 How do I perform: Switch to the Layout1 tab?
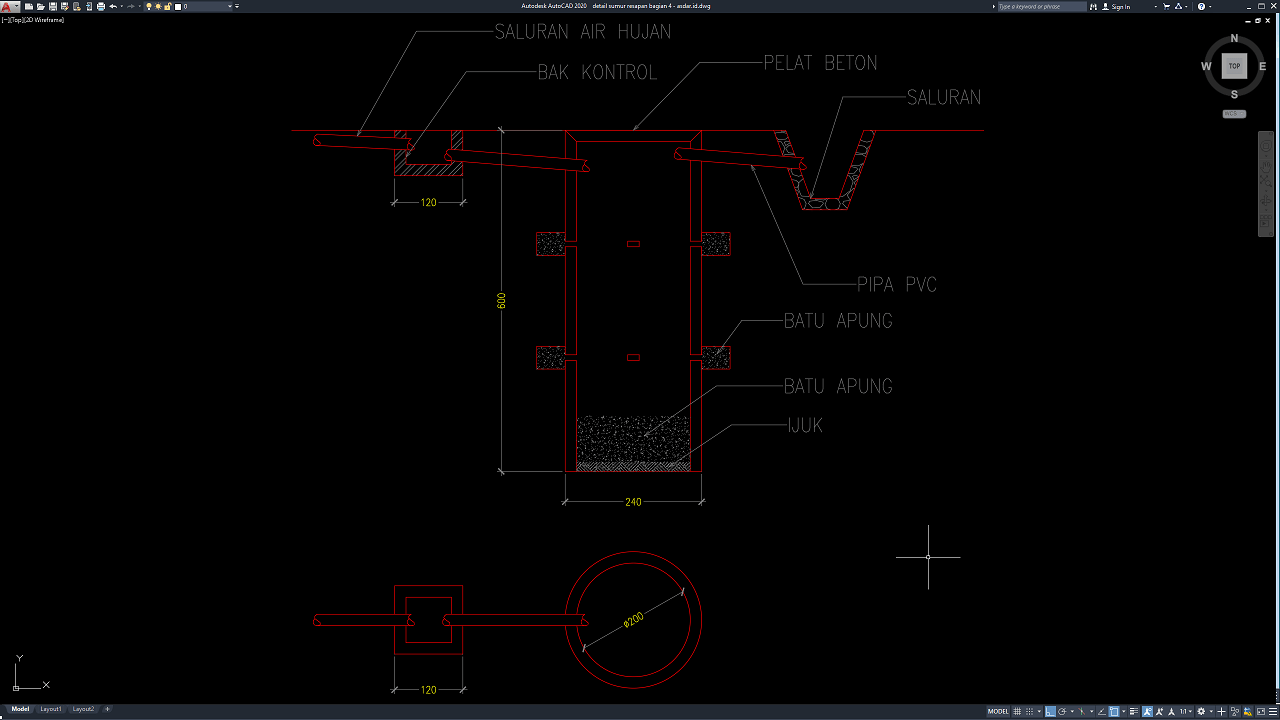pos(51,709)
